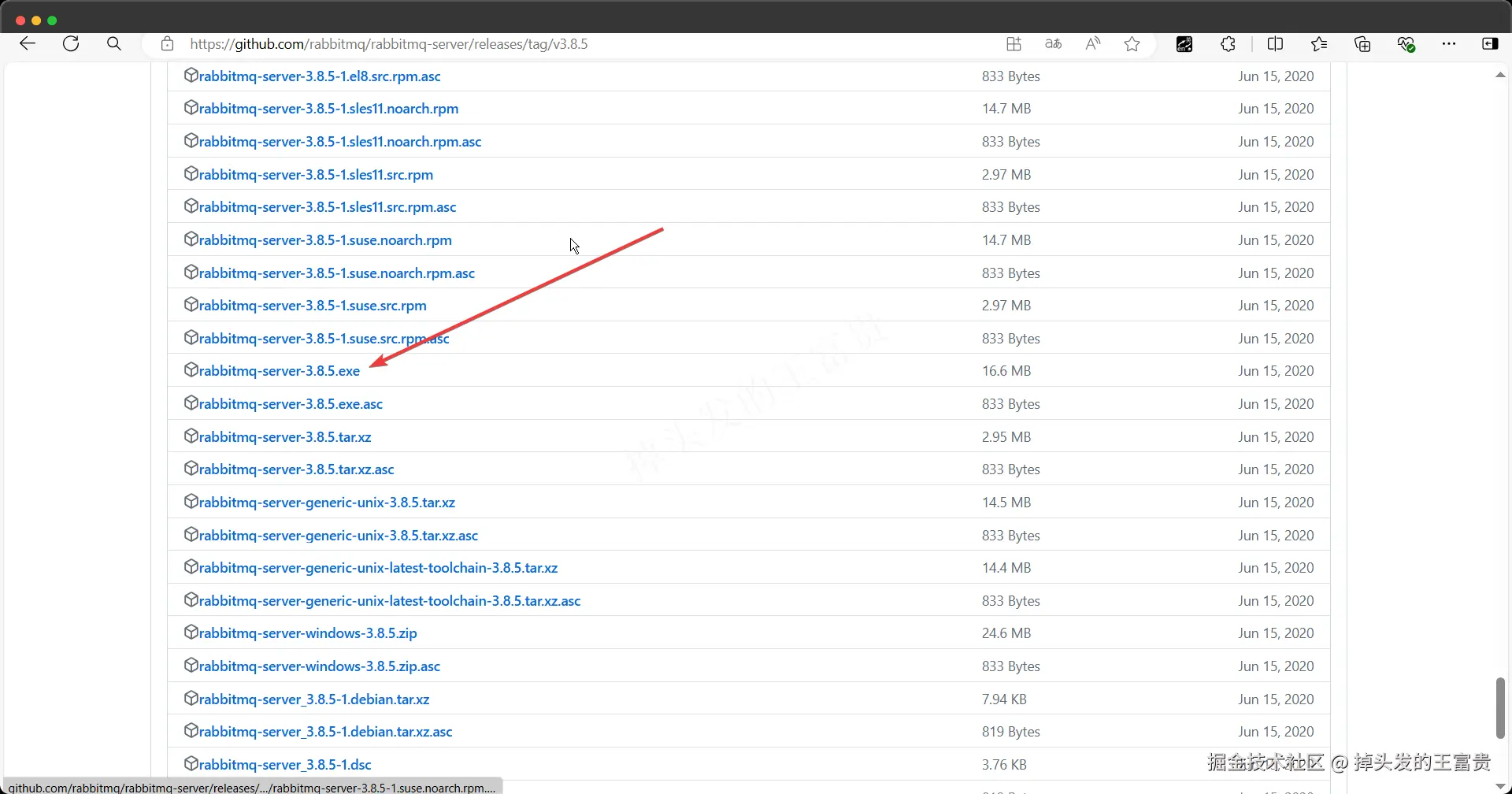Open Browser essentials heart icon
Screen dimensions: 1512x794
click(x=1406, y=44)
